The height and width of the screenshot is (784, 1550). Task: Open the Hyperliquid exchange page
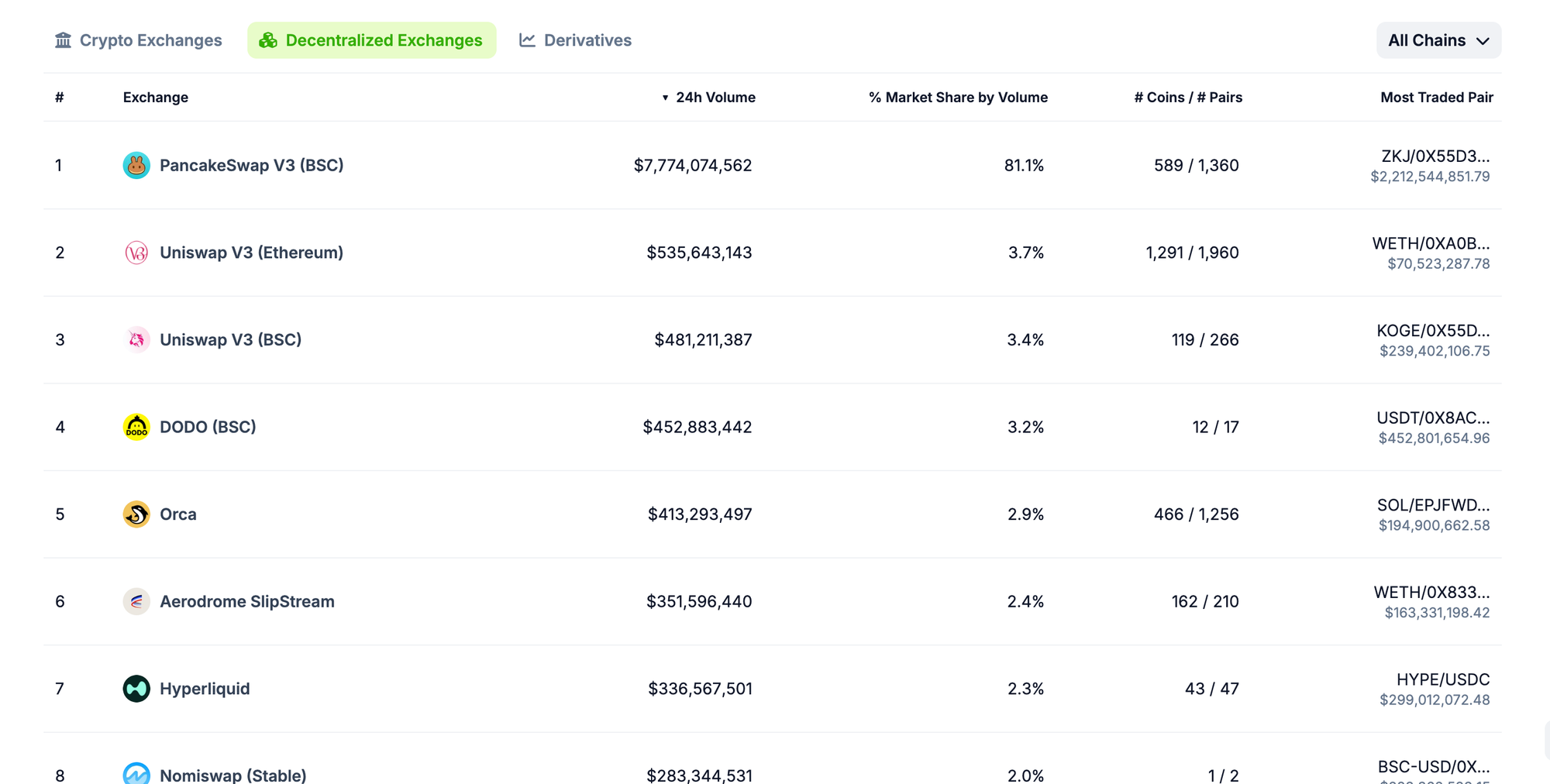tap(205, 689)
